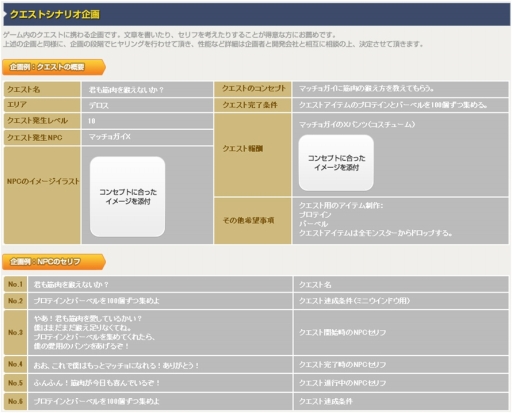The image size is (512, 413).
Task: Click the クエスト達成条件 cell in row No.6
Action: click(400, 401)
